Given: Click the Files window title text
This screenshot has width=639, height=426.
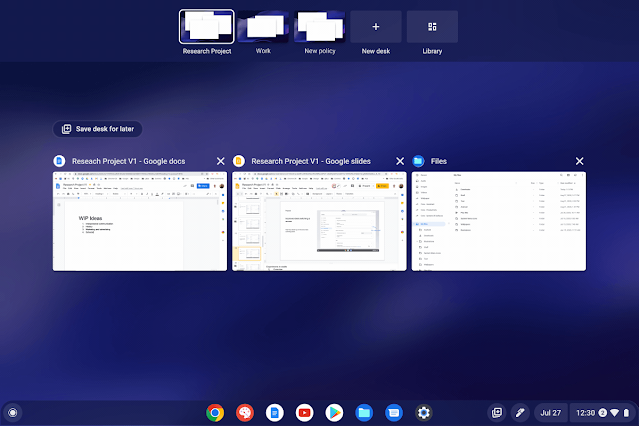Looking at the screenshot, I should point(439,161).
